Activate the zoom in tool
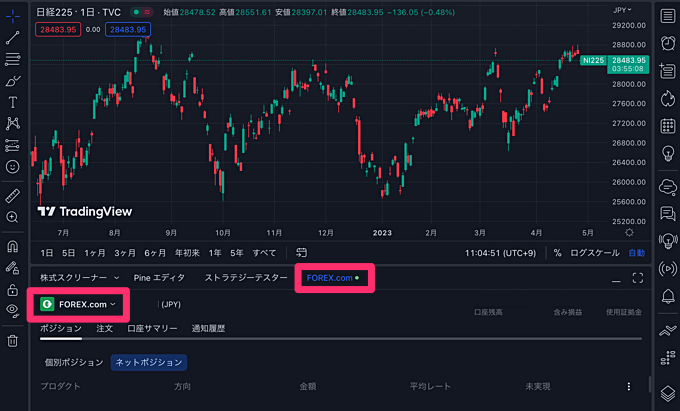Screen dimensions: 680x411 13,217
